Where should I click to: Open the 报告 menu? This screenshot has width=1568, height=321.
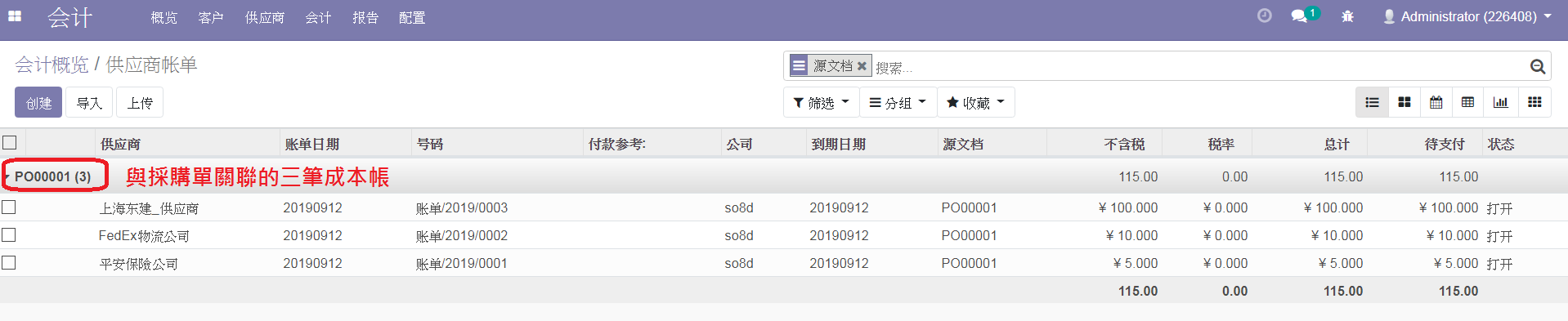tap(365, 17)
